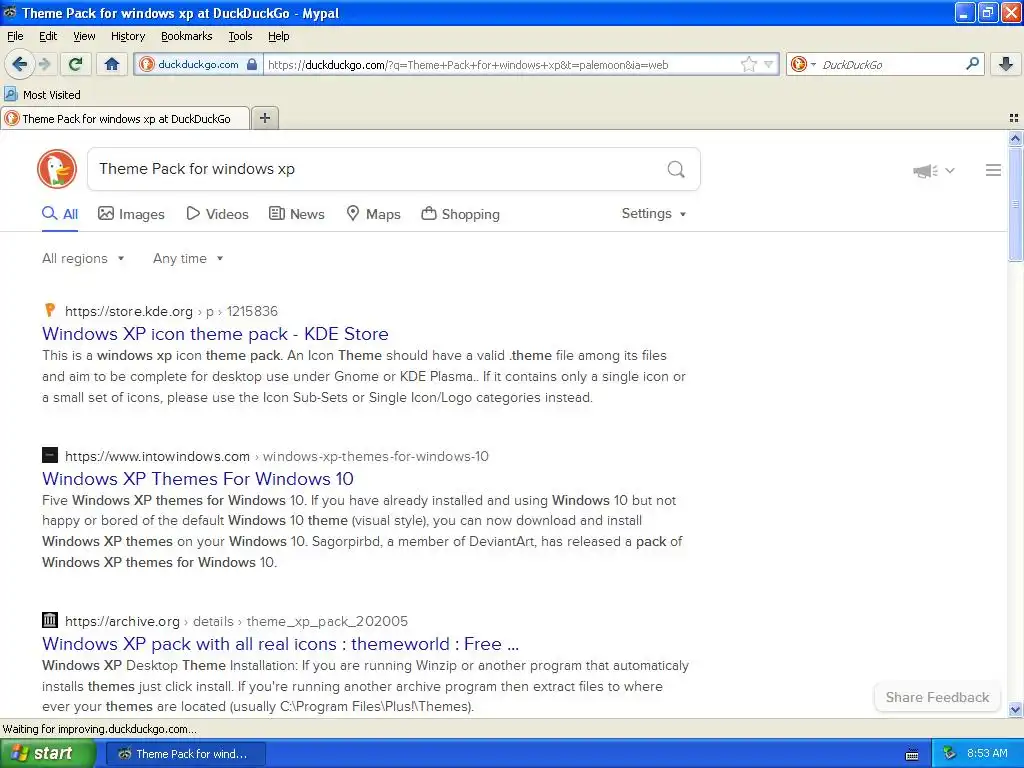Click the www.intowindows.com result URL
The width and height of the screenshot is (1024, 768).
click(x=276, y=456)
